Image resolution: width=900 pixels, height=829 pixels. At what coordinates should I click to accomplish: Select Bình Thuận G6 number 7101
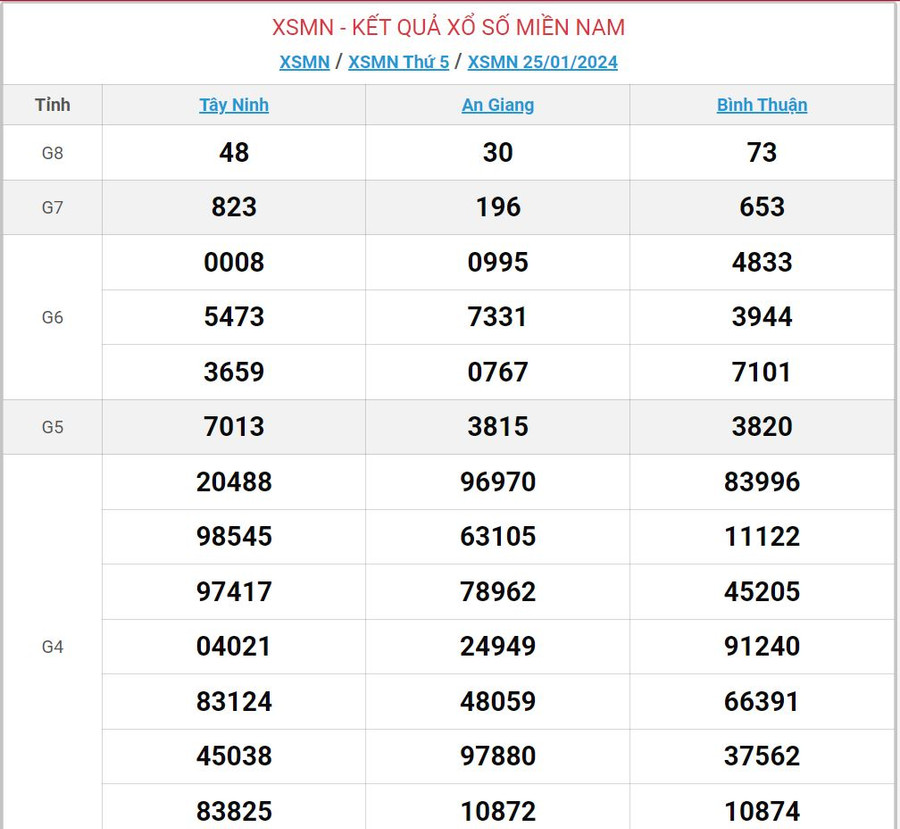(x=762, y=372)
